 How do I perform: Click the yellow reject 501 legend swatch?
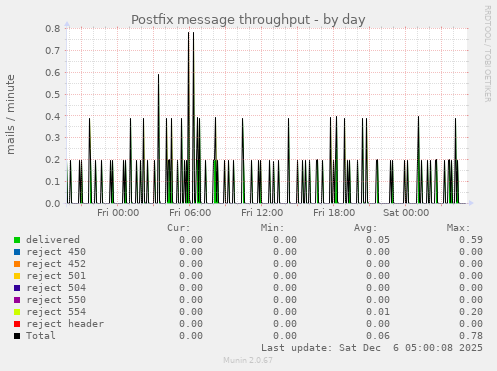(x=17, y=276)
